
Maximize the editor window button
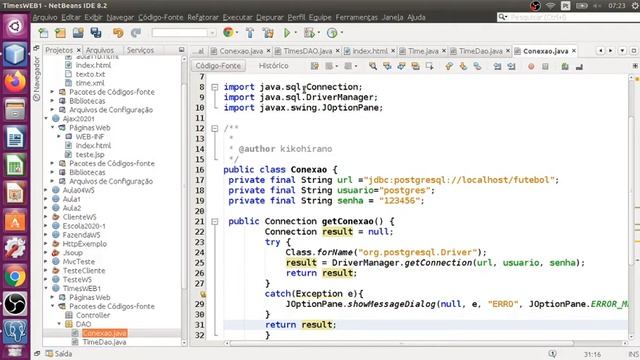pyautogui.click(x=634, y=51)
